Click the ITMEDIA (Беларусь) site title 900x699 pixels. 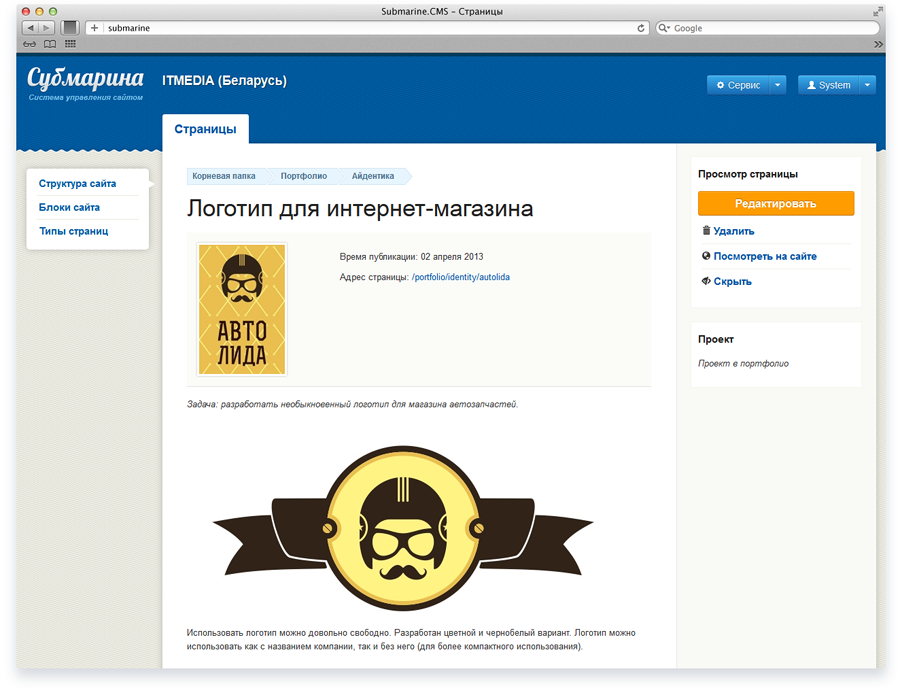224,80
